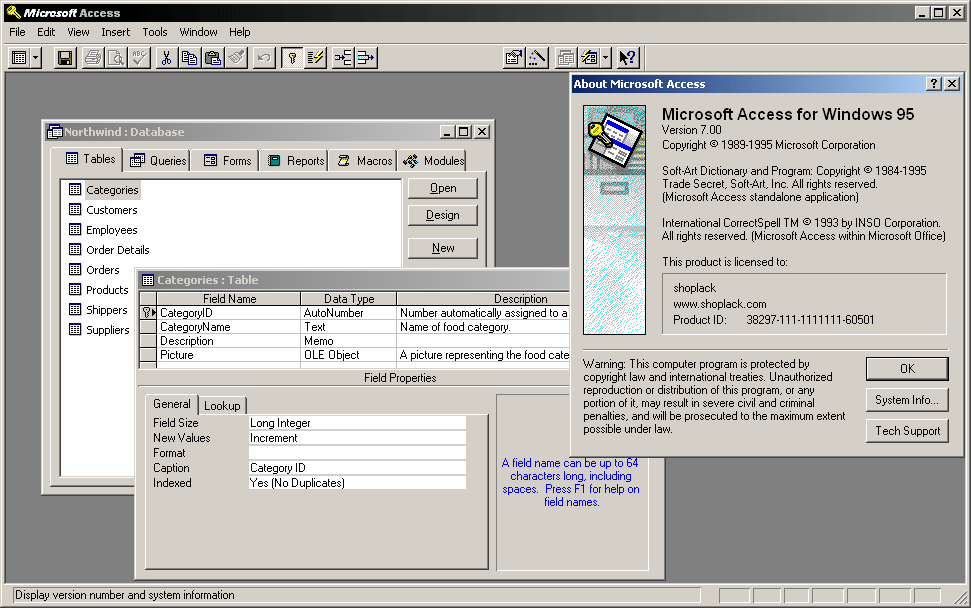This screenshot has width=971, height=608.
Task: Launch the Build wand icon
Action: (x=538, y=58)
